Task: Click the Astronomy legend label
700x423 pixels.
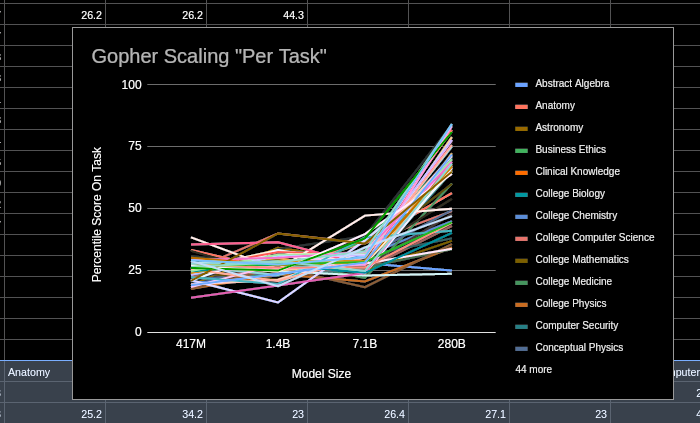Action: click(x=559, y=128)
